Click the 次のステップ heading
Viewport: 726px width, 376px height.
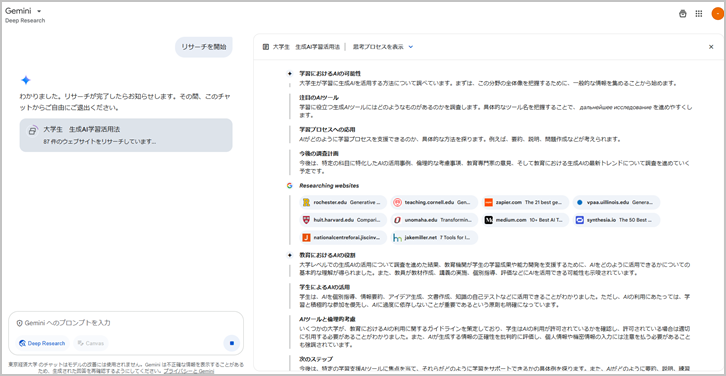click(x=316, y=359)
